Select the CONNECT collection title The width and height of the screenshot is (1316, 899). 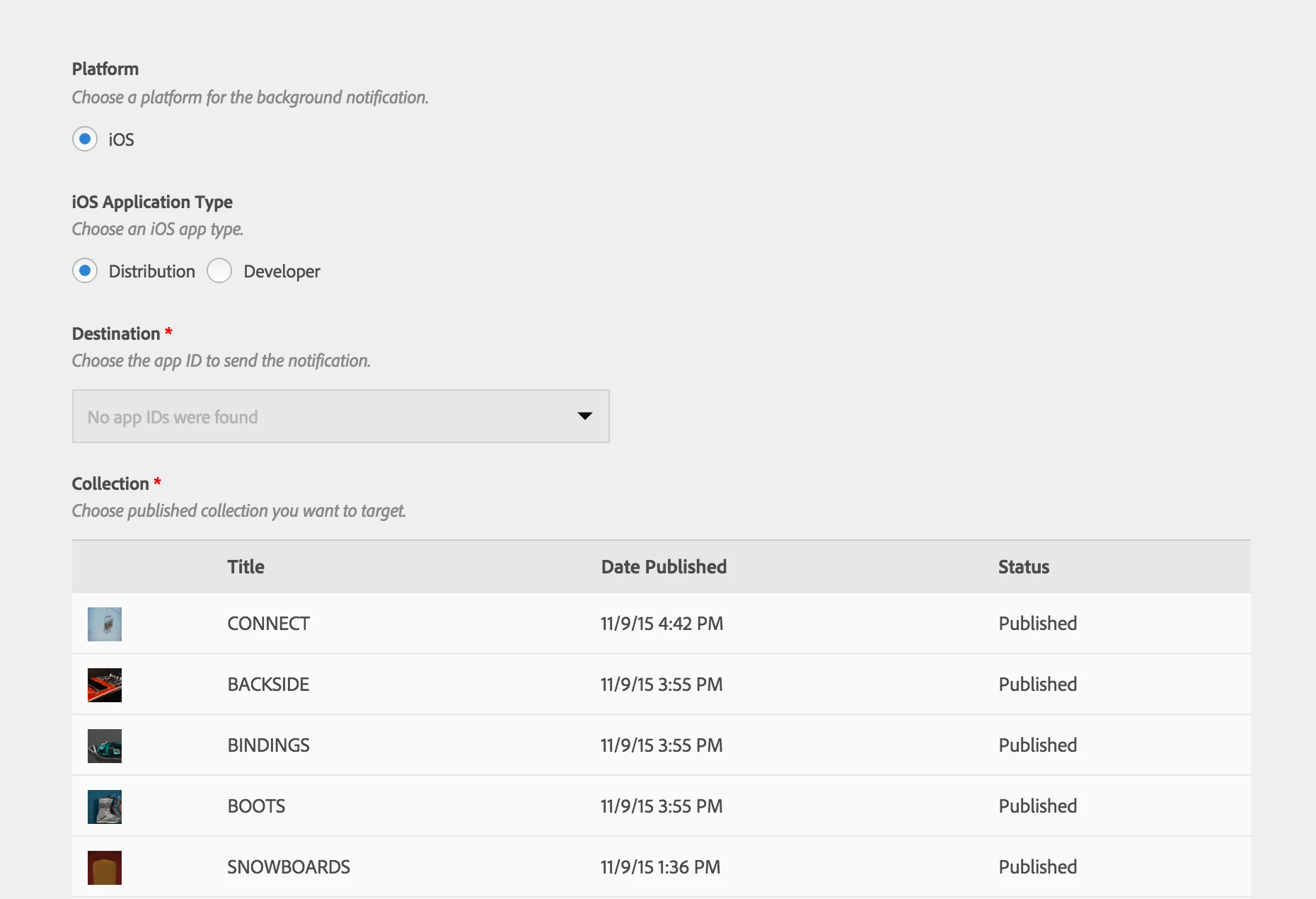pos(268,624)
